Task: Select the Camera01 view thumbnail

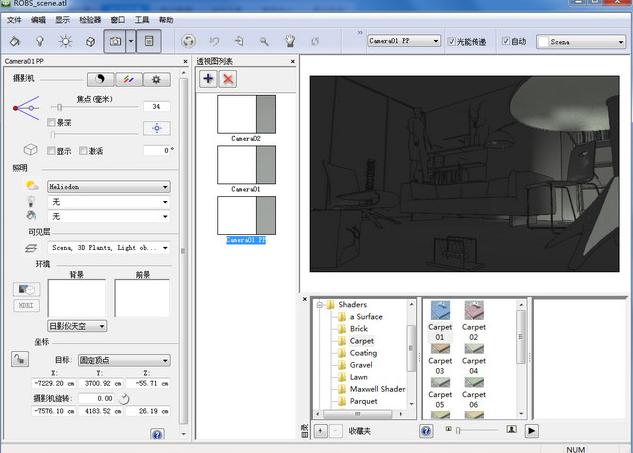Action: [246, 165]
